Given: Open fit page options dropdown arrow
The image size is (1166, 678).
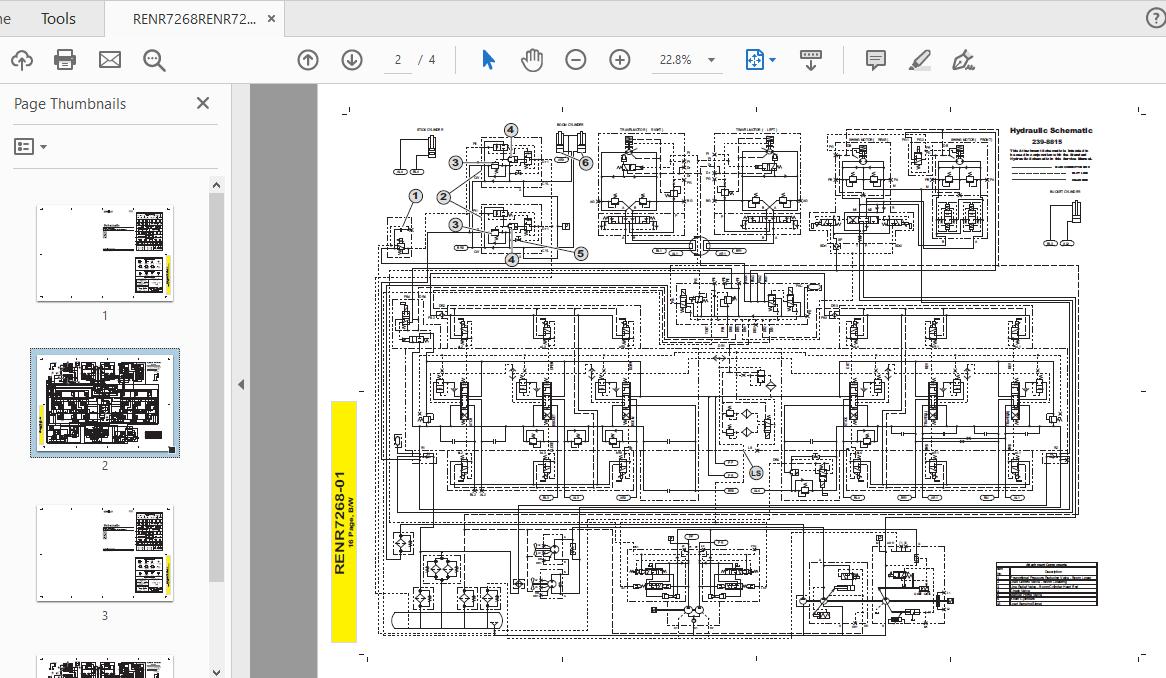Looking at the screenshot, I should 773,60.
